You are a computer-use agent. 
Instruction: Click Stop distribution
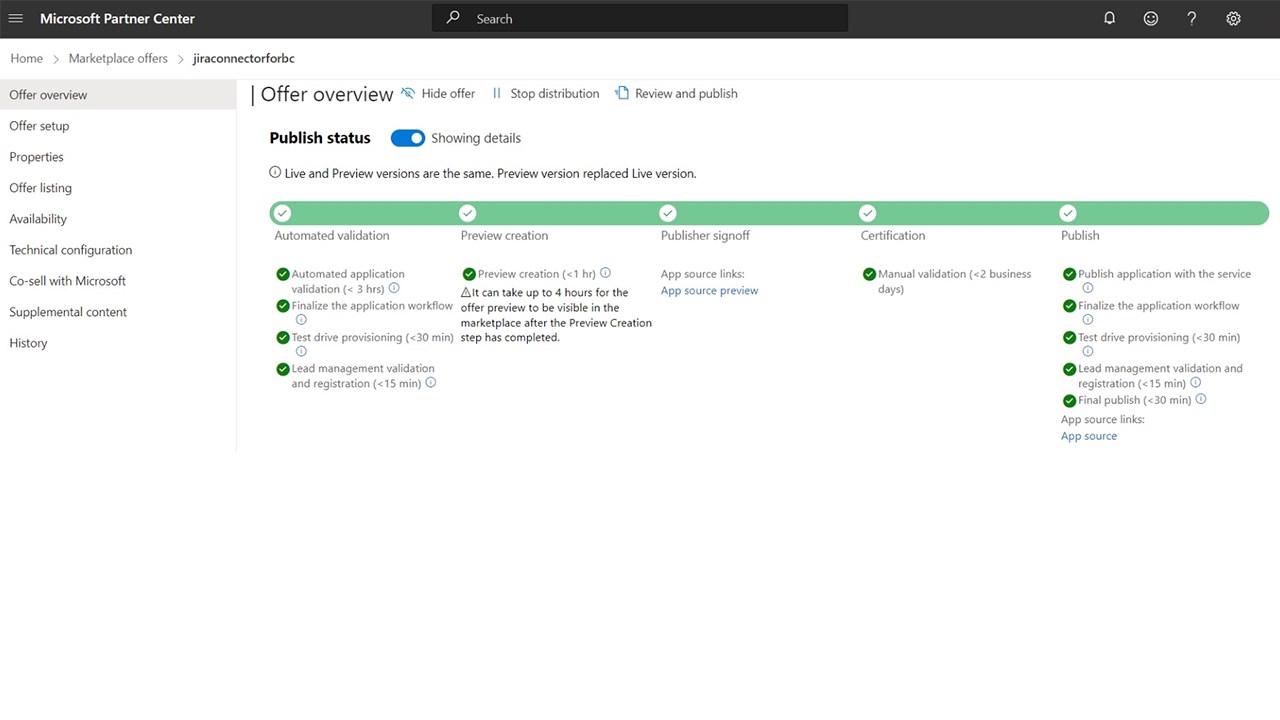(545, 93)
